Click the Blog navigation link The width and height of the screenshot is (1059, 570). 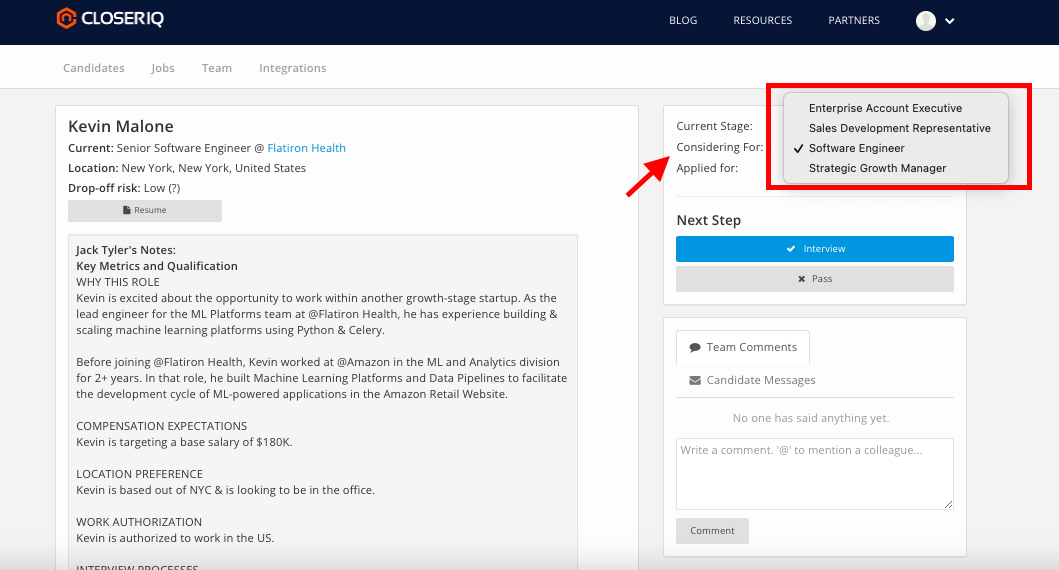click(683, 20)
